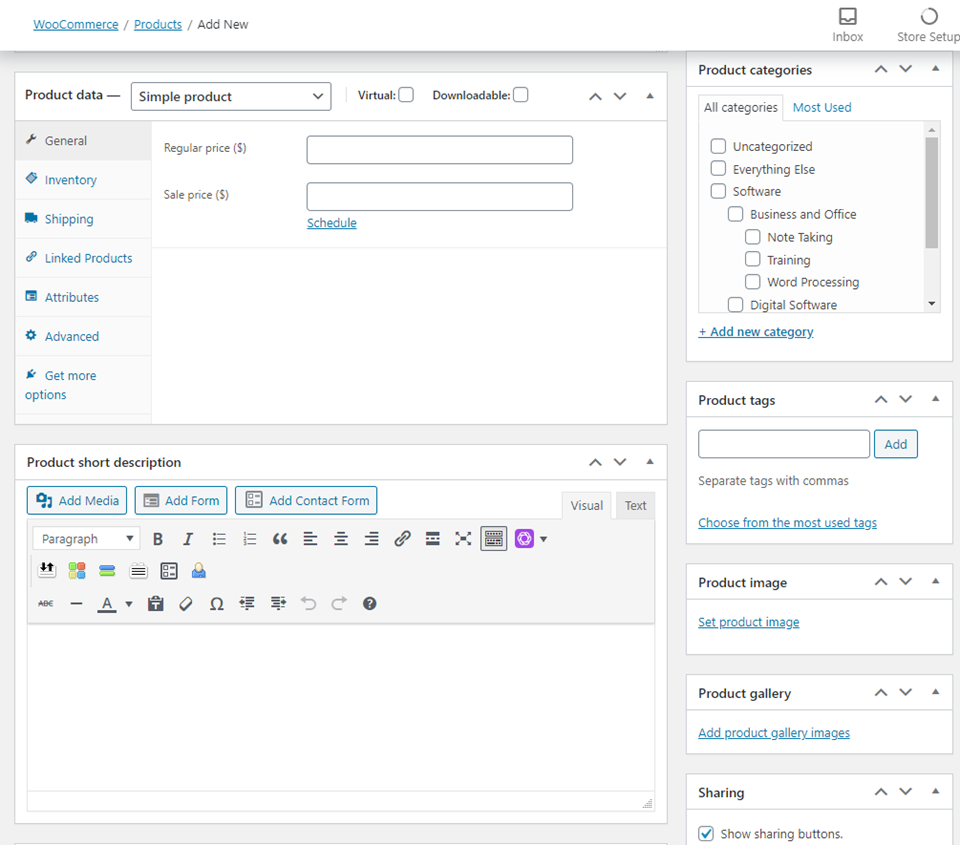Click the Add Media button
This screenshot has height=845, width=960.
(x=77, y=501)
